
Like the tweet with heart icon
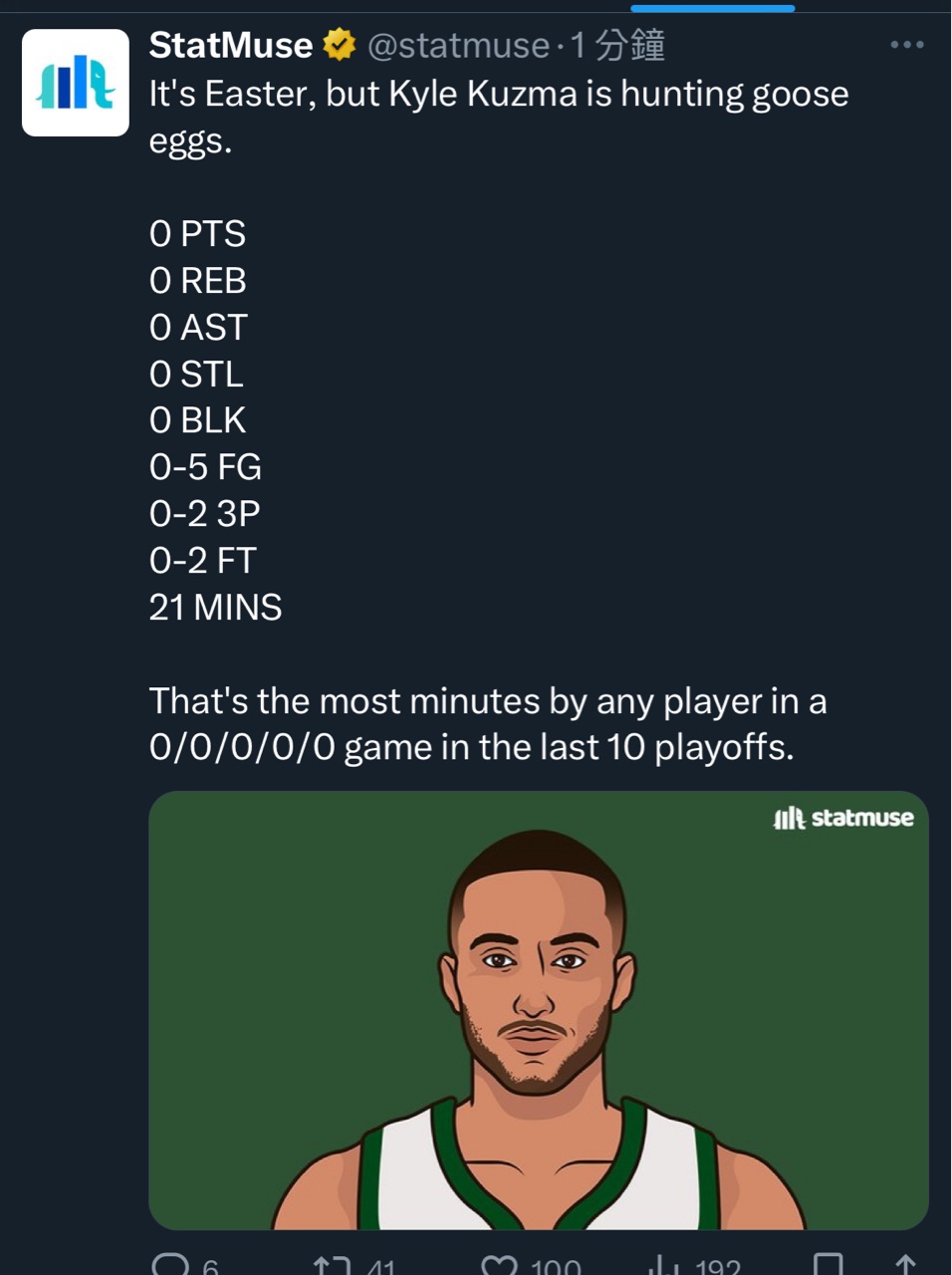pos(498,1266)
